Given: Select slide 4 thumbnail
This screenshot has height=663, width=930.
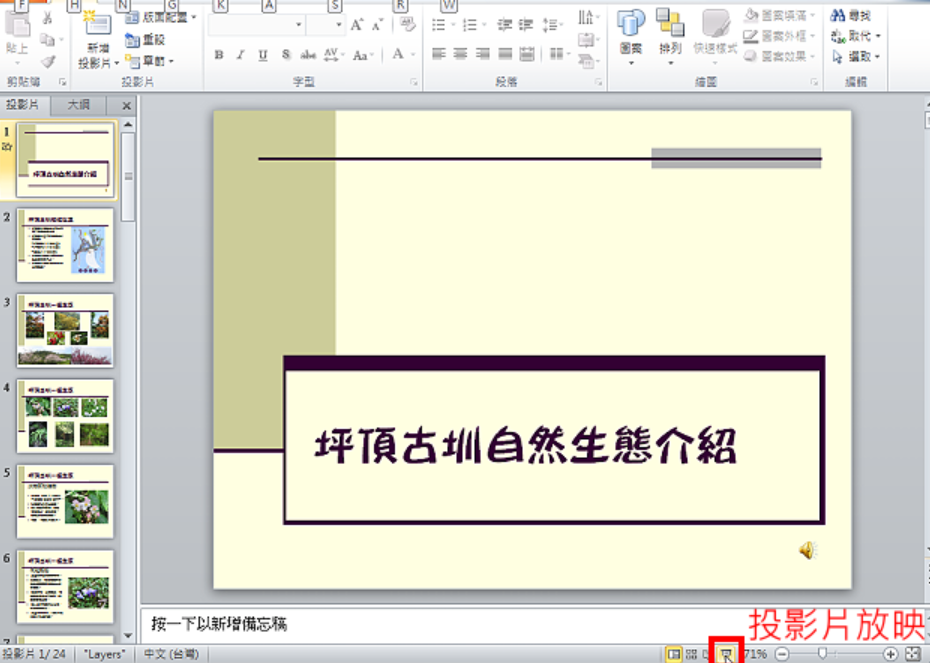Looking at the screenshot, I should [x=65, y=416].
